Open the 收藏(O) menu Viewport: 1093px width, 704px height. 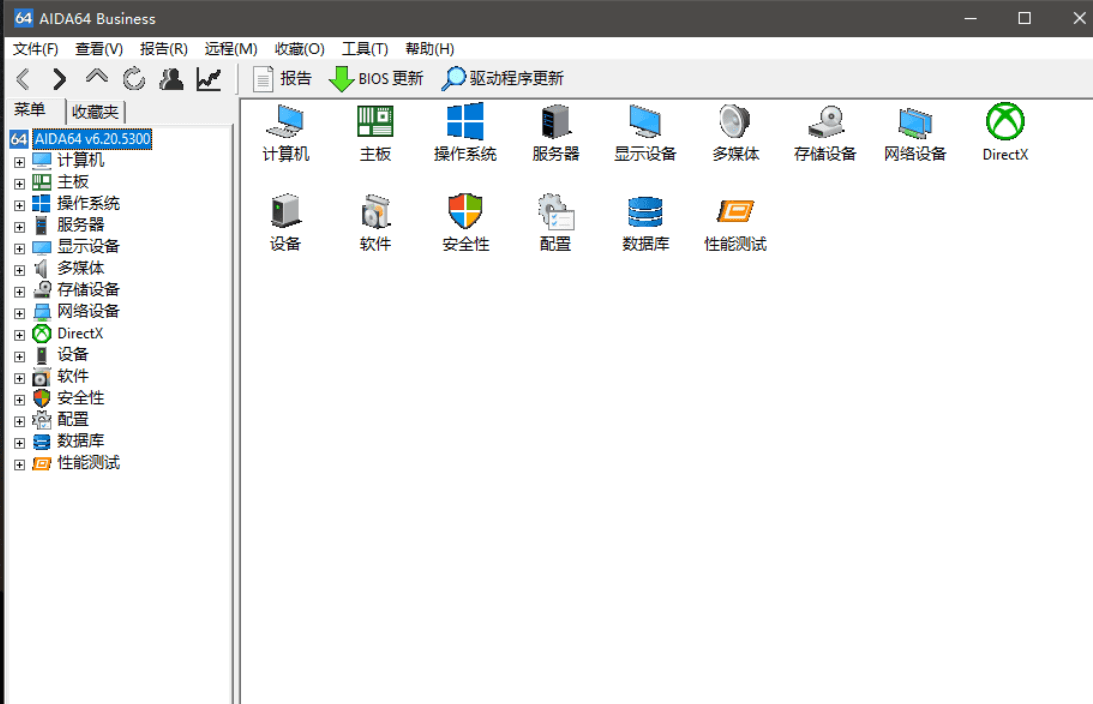point(300,49)
